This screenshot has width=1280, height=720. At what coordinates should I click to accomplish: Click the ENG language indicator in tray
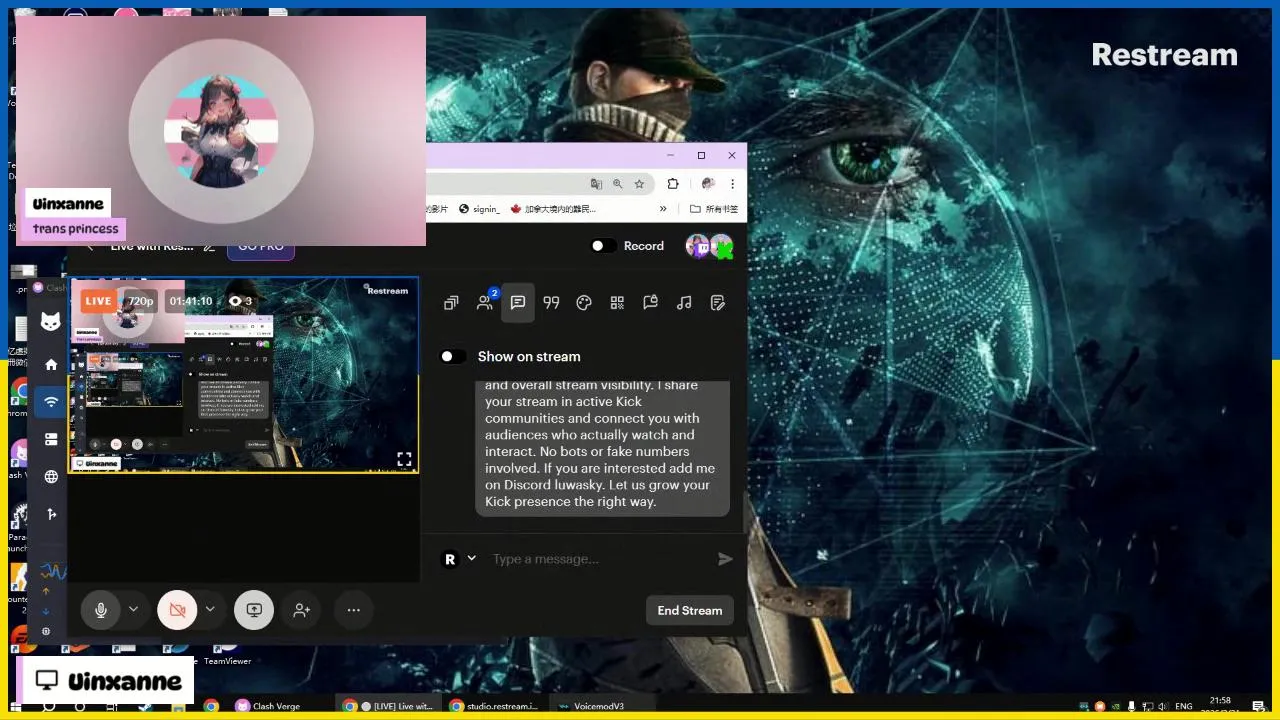click(x=1183, y=706)
